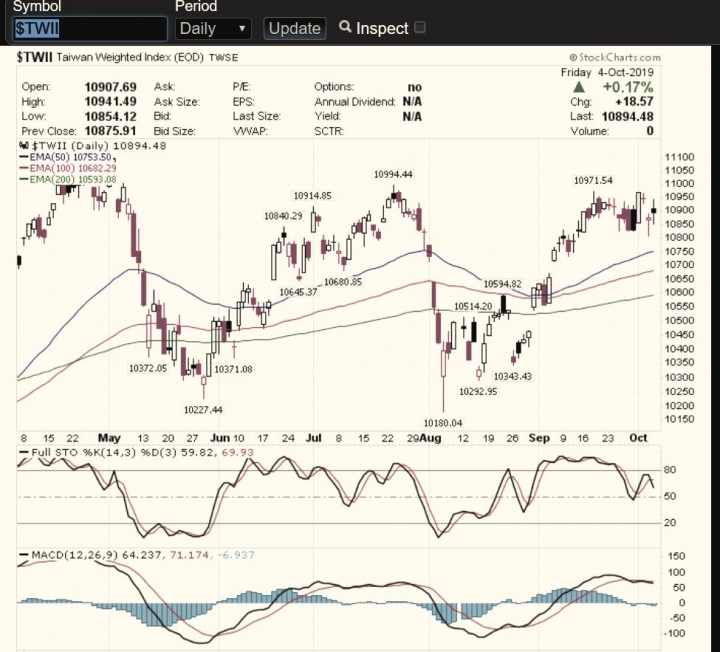Viewport: 720px width, 652px height.
Task: Click the 10227.44 low price label
Action: 203,410
